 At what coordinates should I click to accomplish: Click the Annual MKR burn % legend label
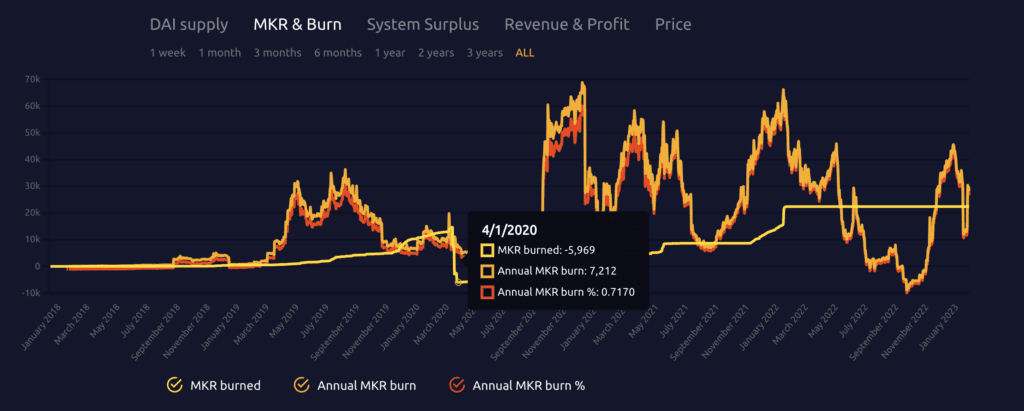pyautogui.click(x=528, y=386)
